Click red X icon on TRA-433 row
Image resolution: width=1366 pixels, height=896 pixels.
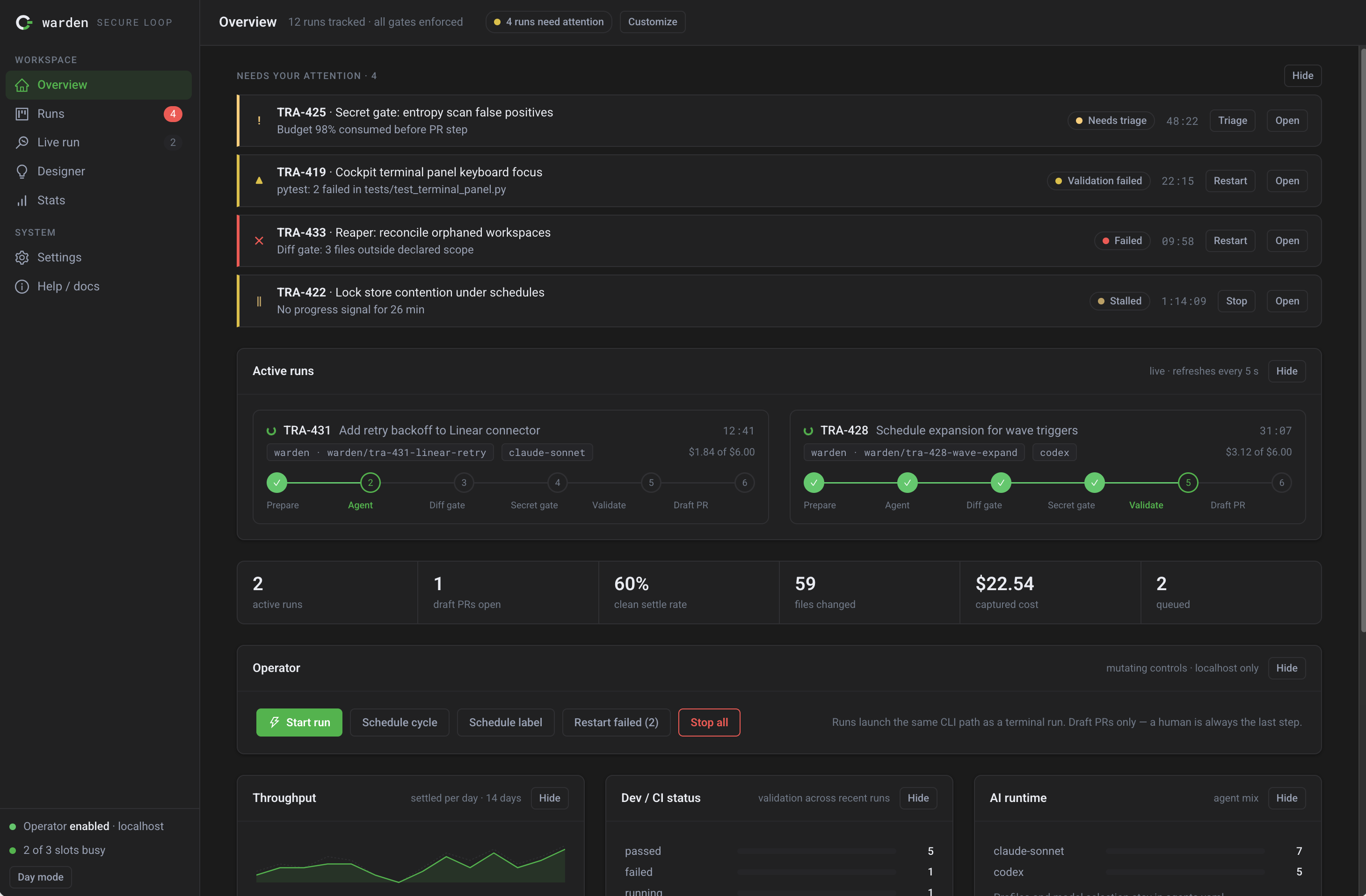coord(259,241)
